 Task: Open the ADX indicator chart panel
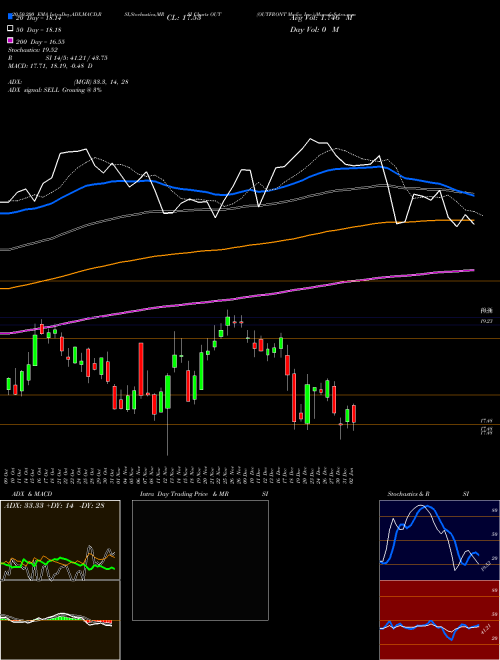pos(60,540)
